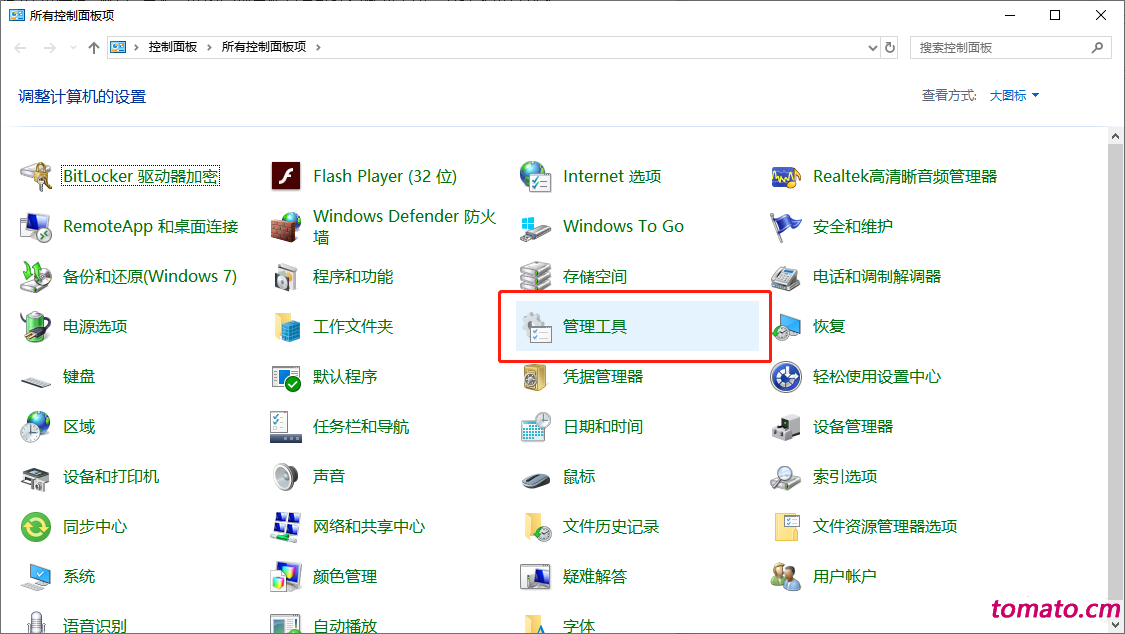
Task: Open the 恢复 icon
Action: coord(786,327)
